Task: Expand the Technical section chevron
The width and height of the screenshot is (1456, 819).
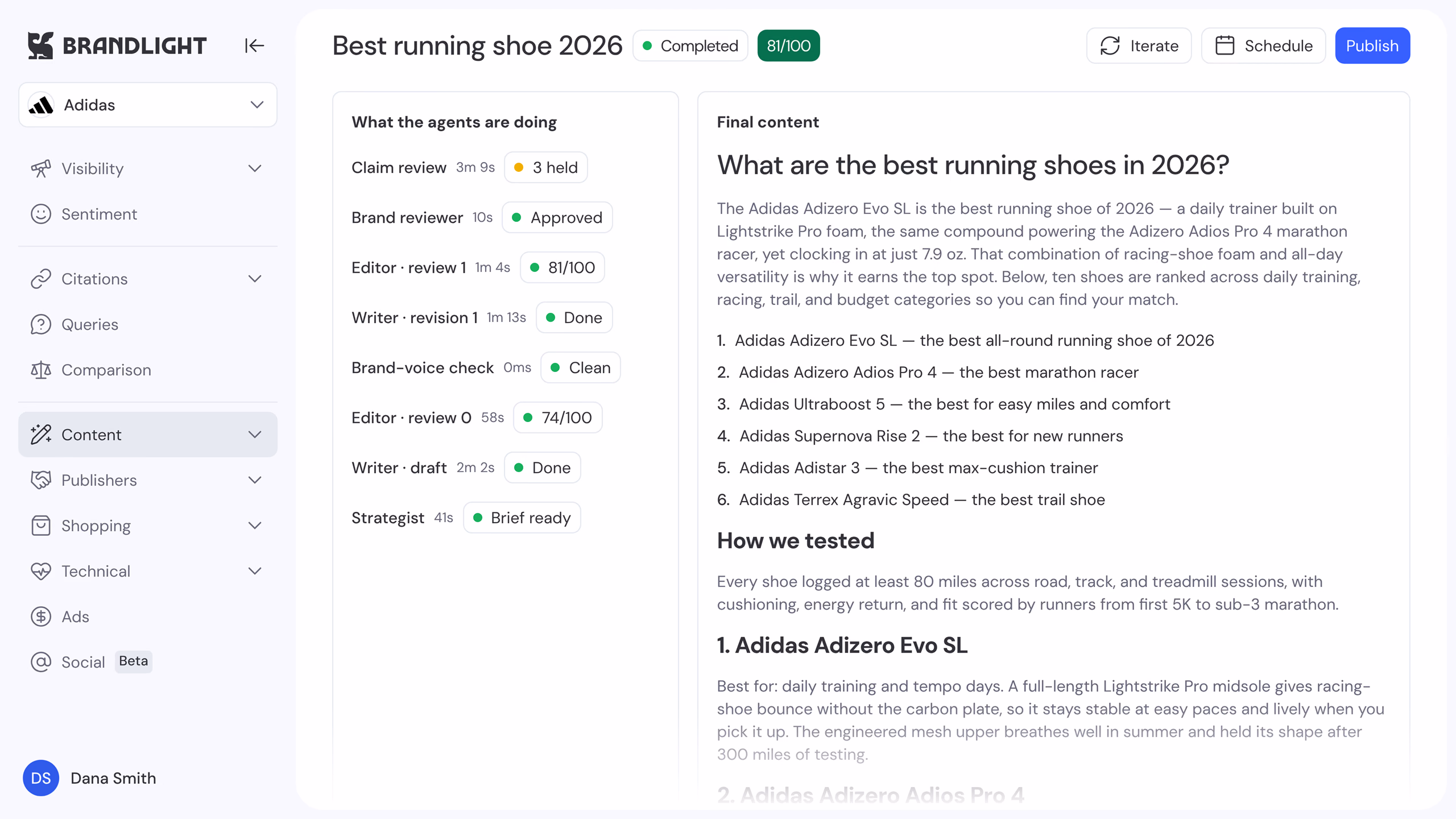Action: (x=255, y=571)
